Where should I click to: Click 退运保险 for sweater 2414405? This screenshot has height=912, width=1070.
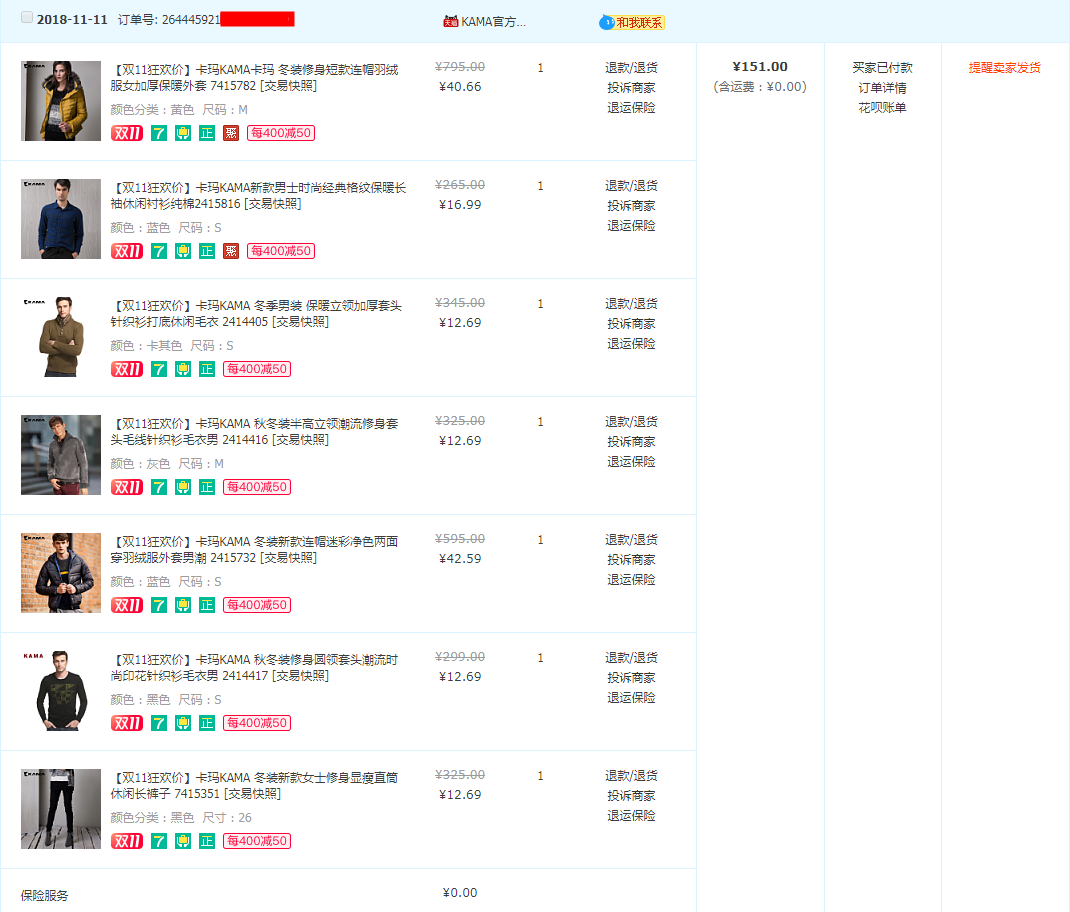pyautogui.click(x=631, y=344)
